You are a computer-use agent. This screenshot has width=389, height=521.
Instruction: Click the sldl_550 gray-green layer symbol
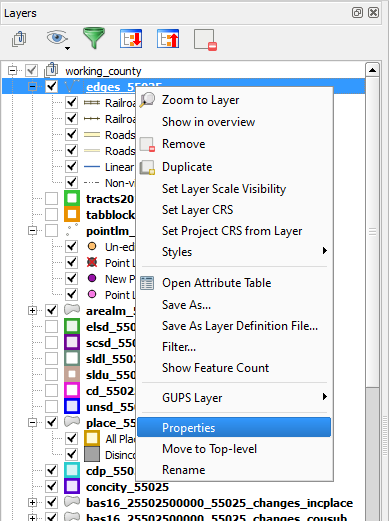[72, 358]
